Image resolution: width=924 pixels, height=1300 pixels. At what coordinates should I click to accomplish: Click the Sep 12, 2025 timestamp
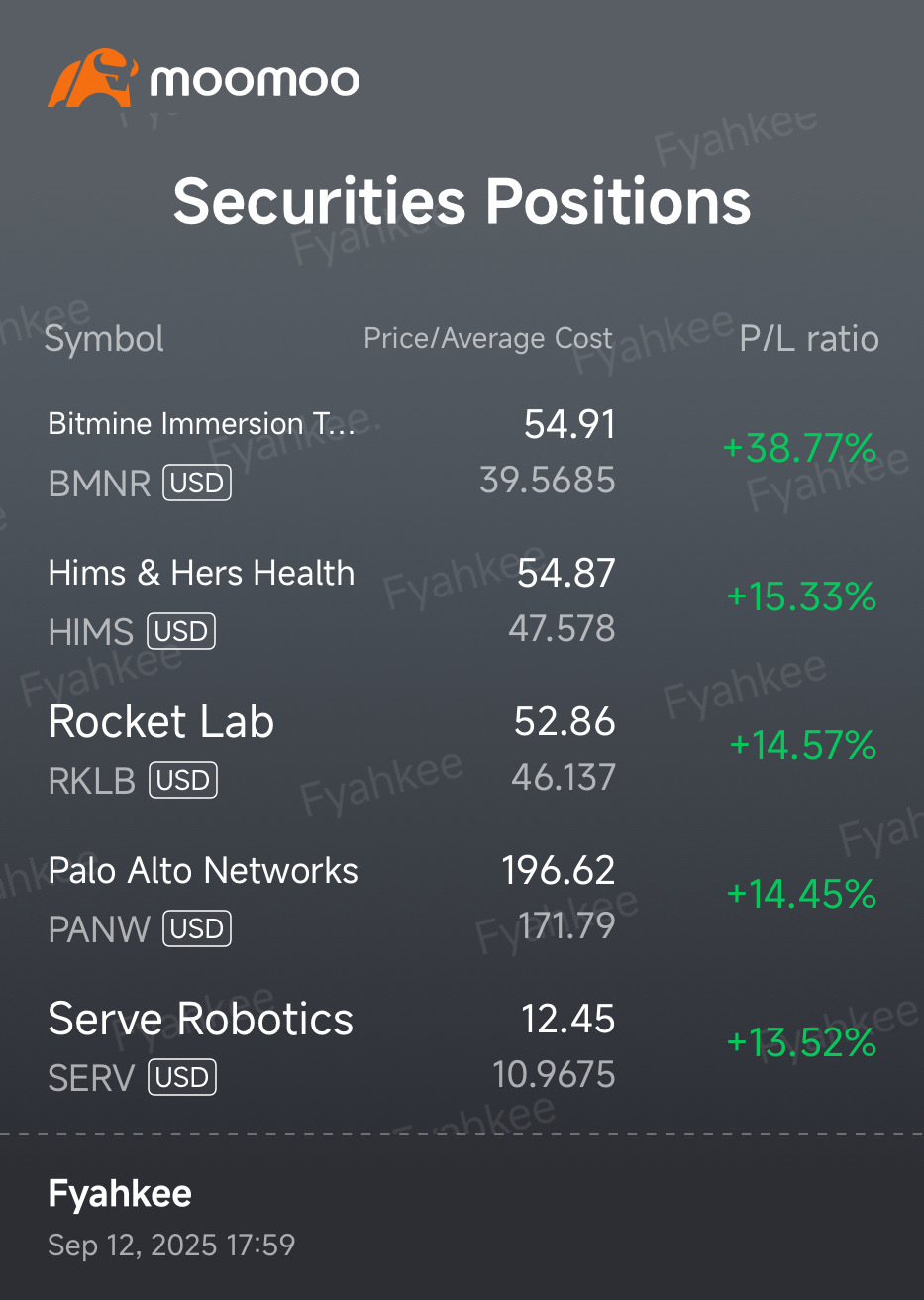pyautogui.click(x=171, y=1245)
